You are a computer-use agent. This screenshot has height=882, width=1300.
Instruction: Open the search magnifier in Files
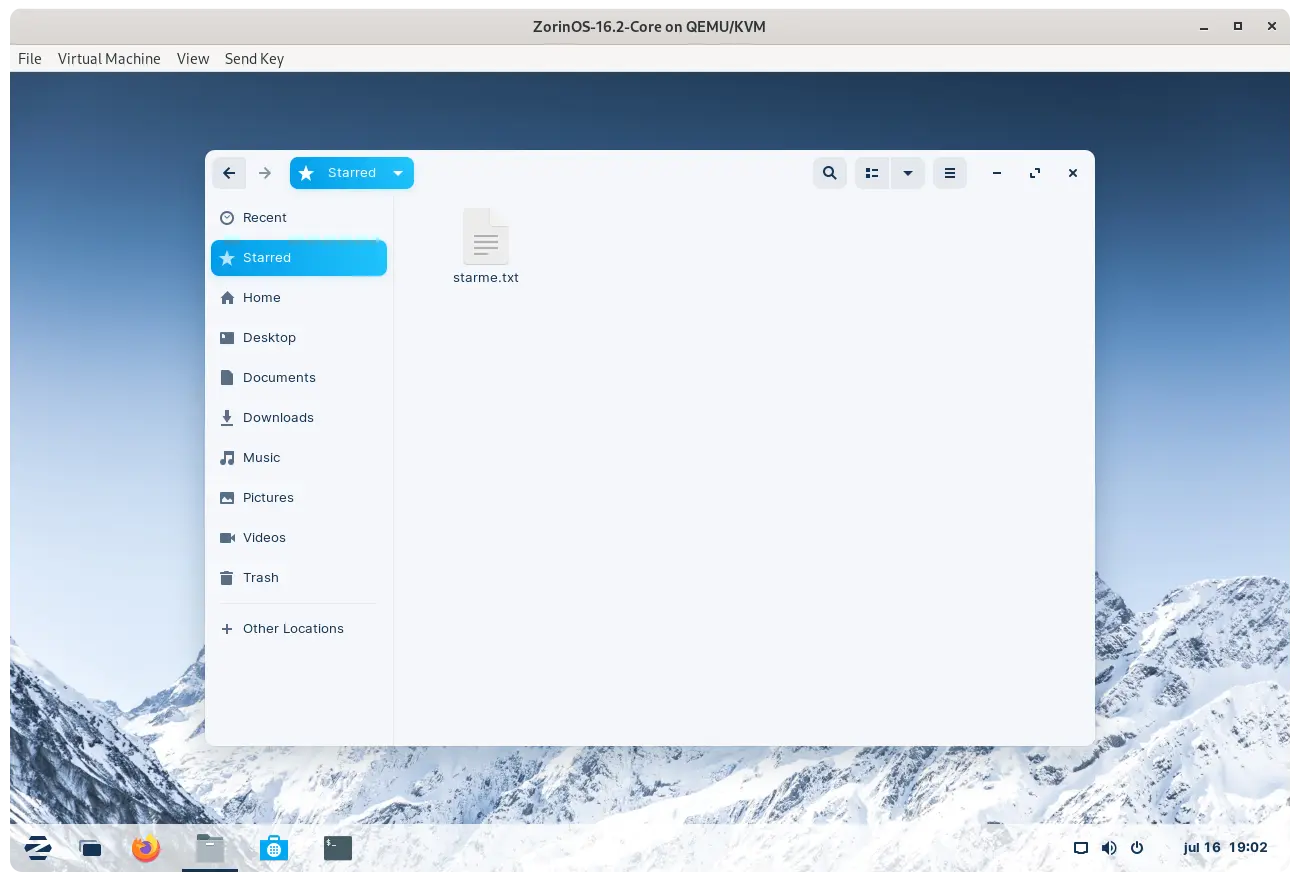[830, 173]
